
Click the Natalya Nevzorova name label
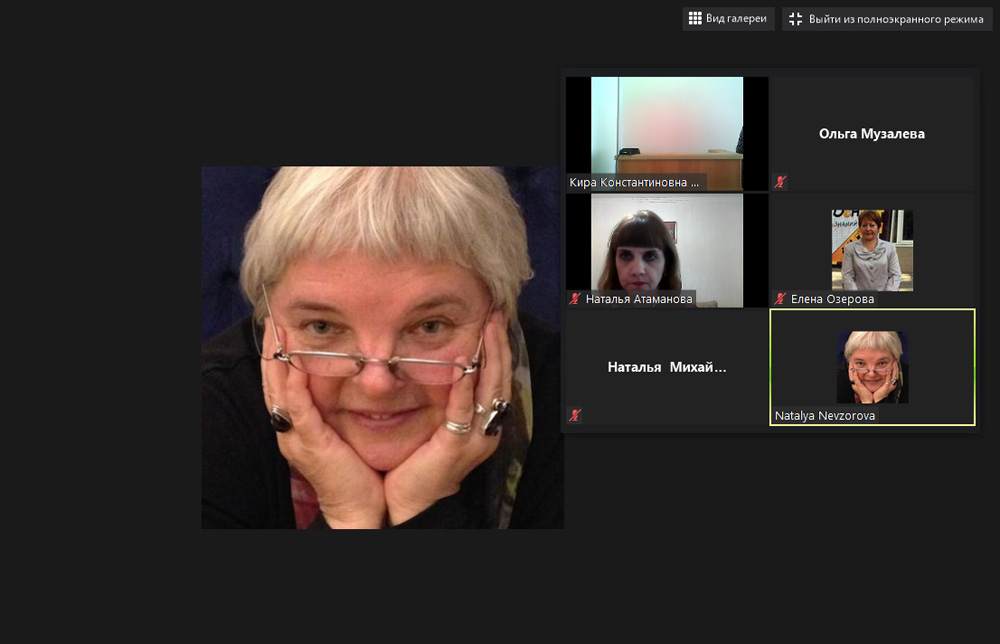click(x=825, y=416)
